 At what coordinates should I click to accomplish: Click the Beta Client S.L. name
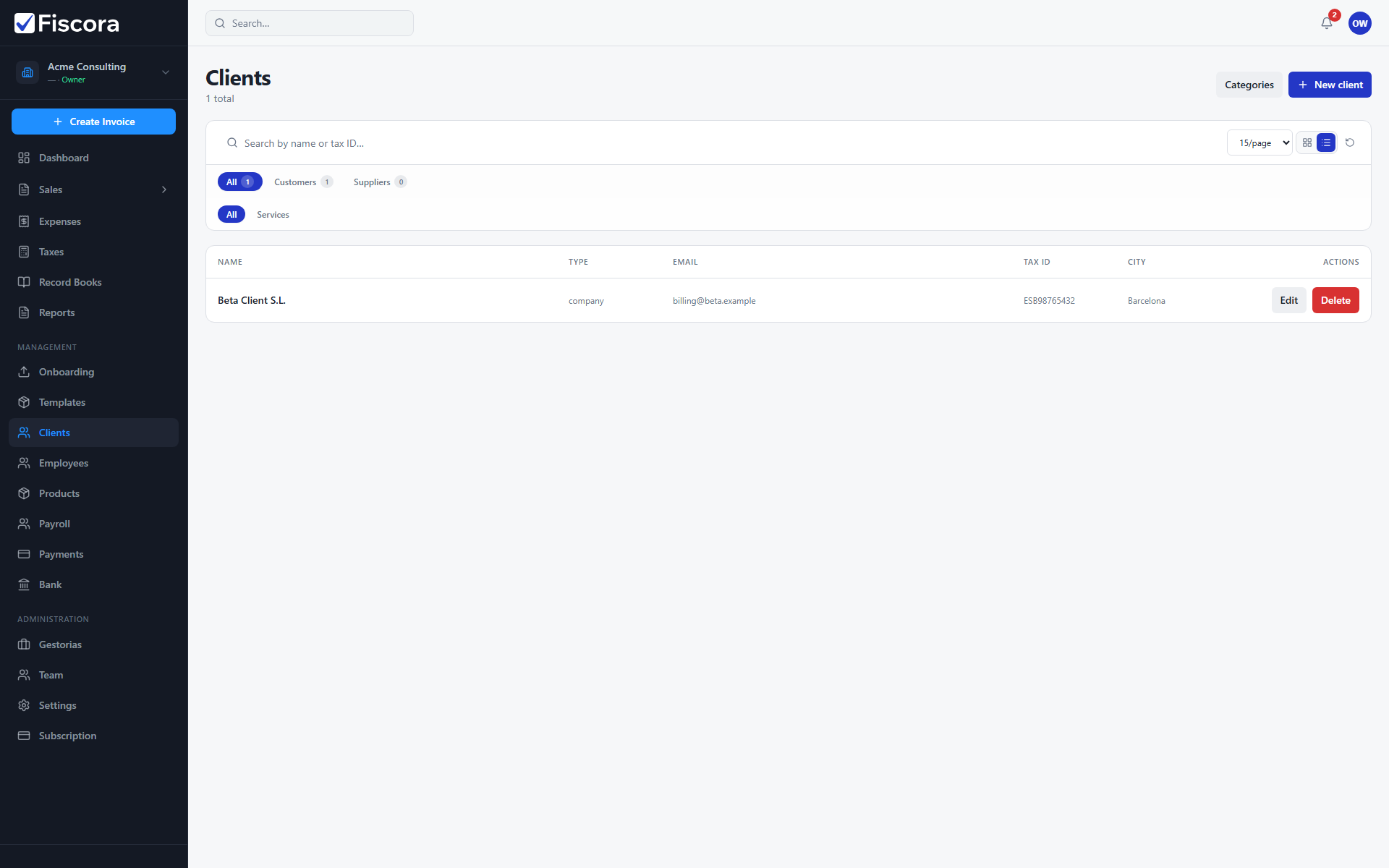(252, 300)
